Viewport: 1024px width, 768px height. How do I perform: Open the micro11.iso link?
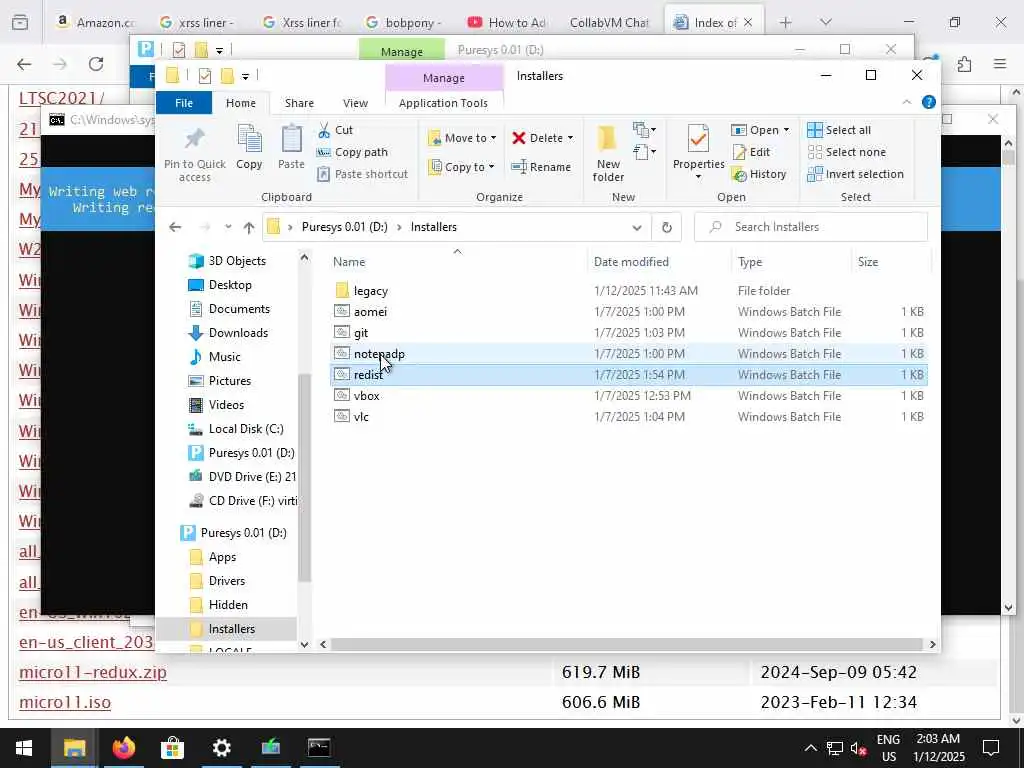(x=65, y=702)
